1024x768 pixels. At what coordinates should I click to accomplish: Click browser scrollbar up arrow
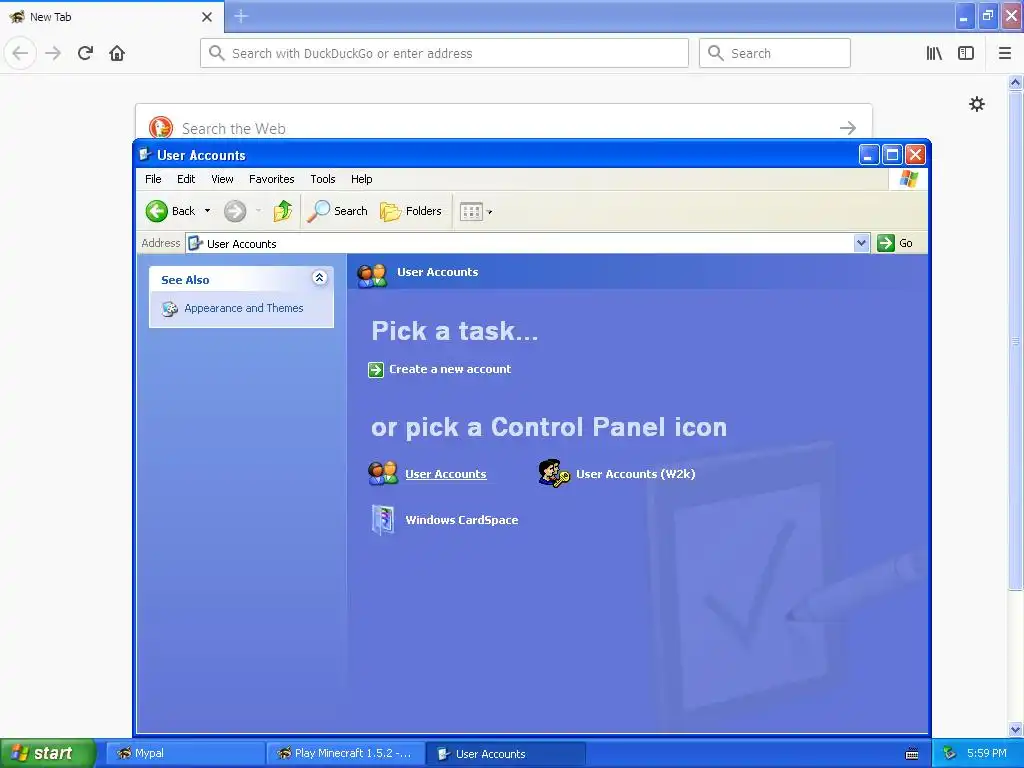1015,82
